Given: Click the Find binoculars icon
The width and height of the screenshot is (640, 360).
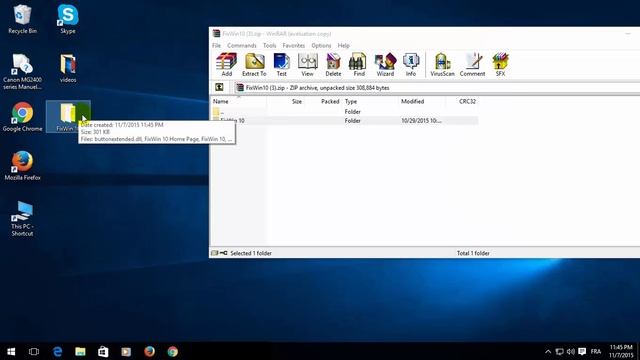Looking at the screenshot, I should click(359, 65).
